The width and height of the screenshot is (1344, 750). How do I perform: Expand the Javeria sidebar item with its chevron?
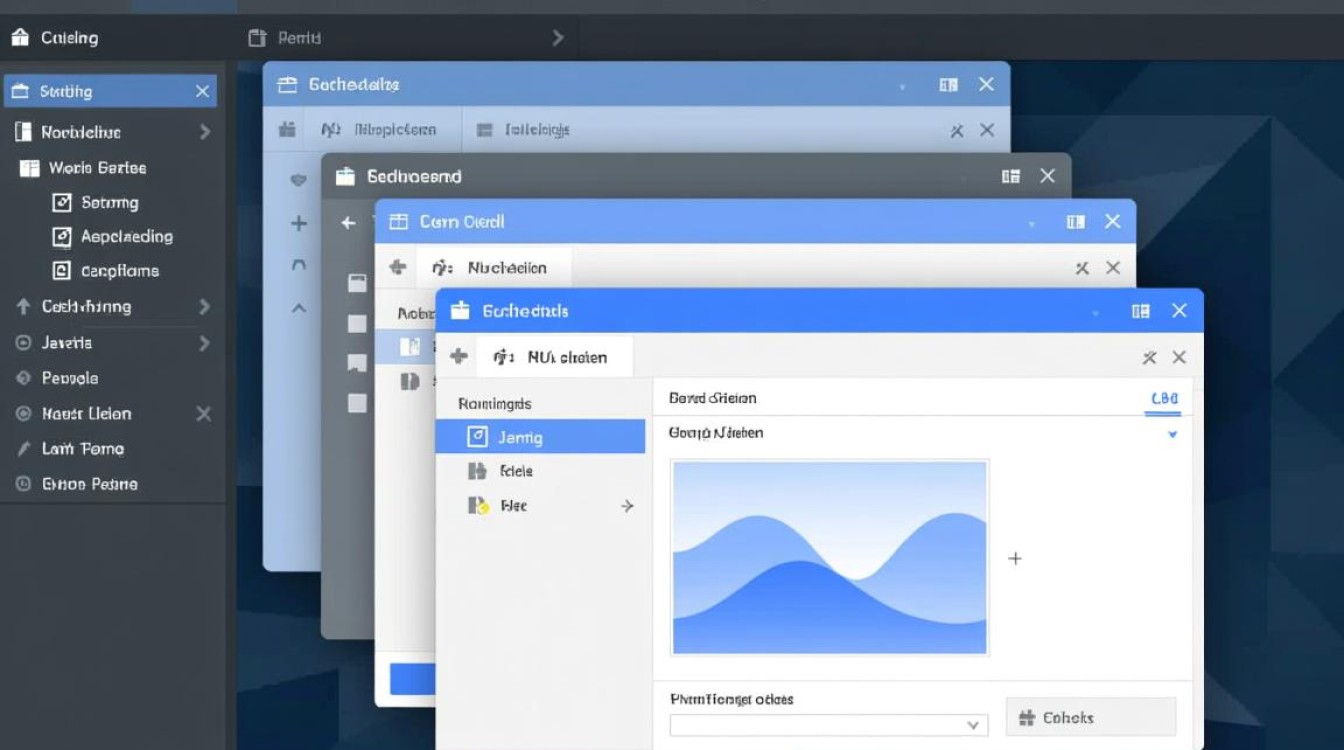(x=204, y=343)
